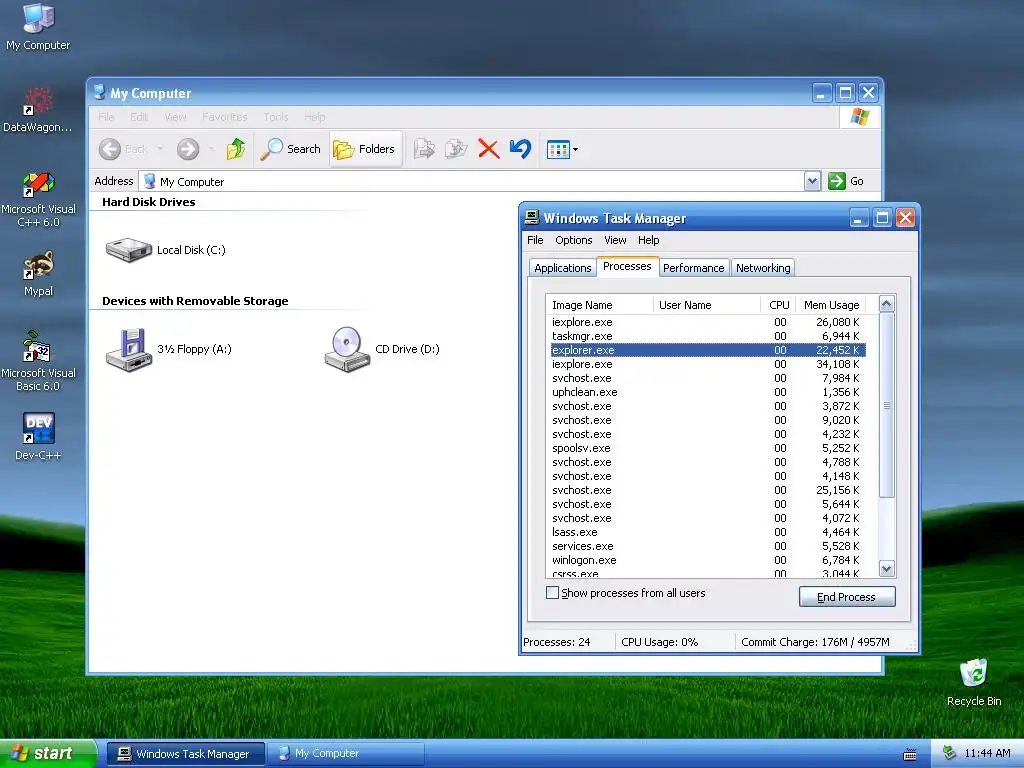Select services.exe process row
Image resolution: width=1024 pixels, height=768 pixels.
(x=707, y=547)
